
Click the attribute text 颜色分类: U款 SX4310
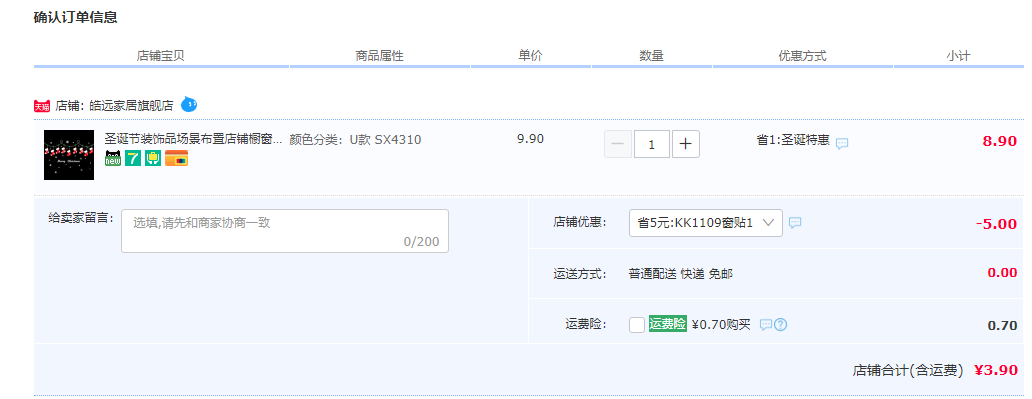pyautogui.click(x=355, y=140)
